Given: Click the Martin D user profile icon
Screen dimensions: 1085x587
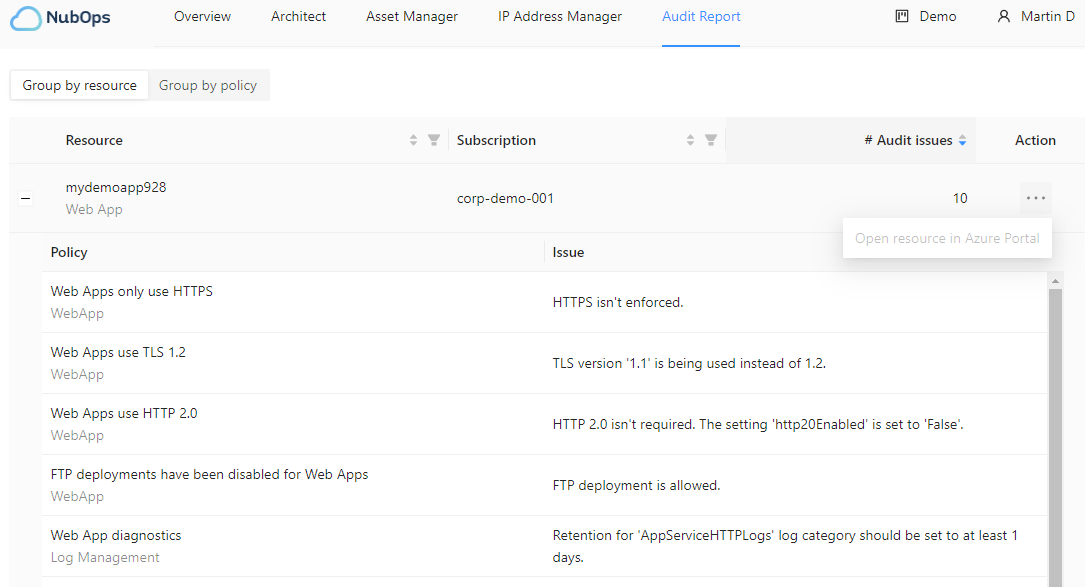Looking at the screenshot, I should point(1001,16).
